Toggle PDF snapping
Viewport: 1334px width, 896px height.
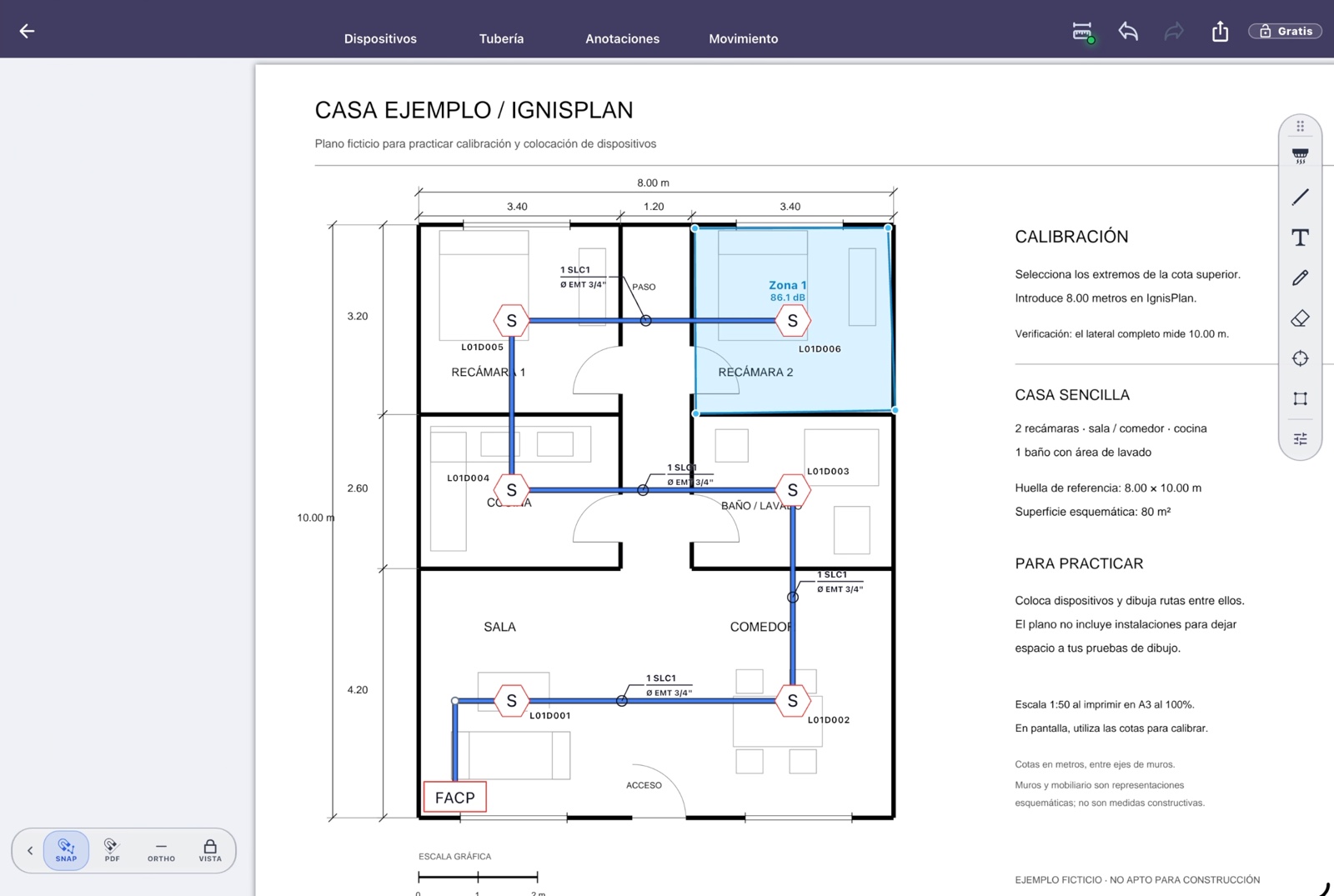112,850
